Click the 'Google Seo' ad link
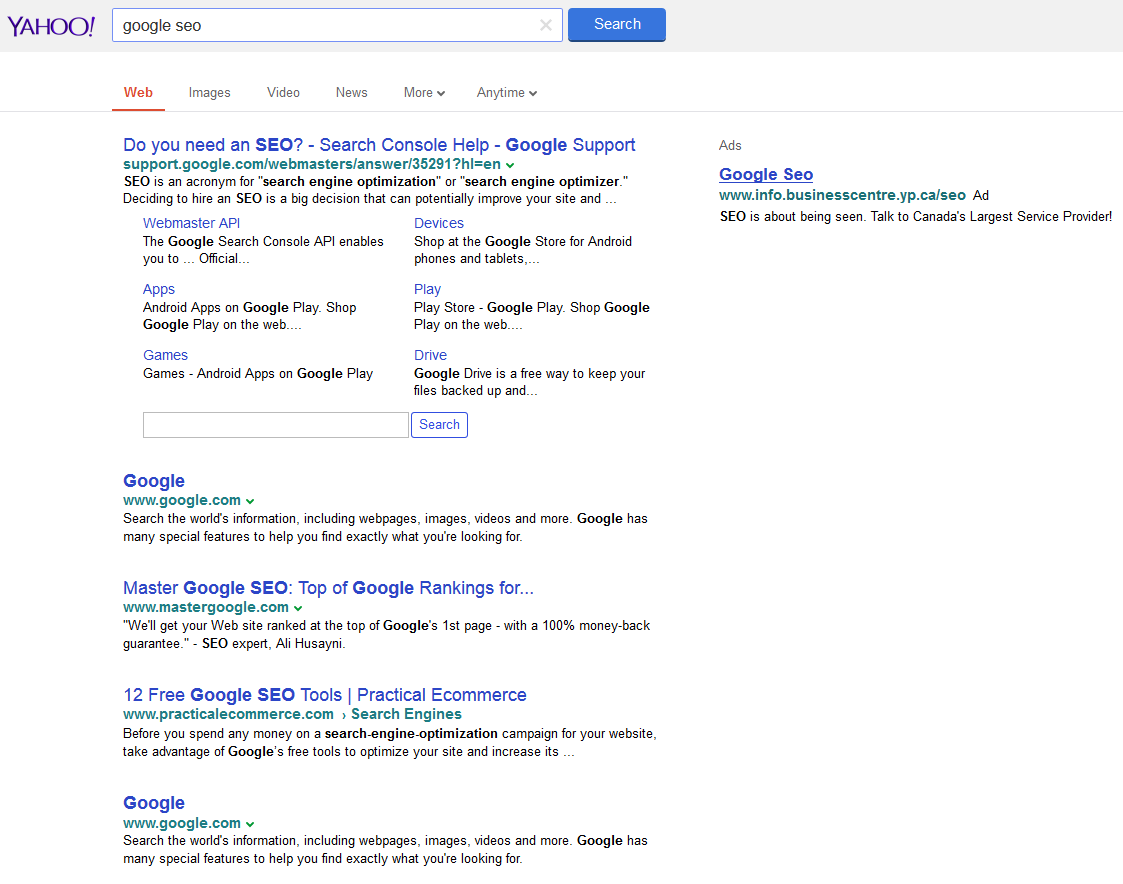The width and height of the screenshot is (1123, 884). (766, 175)
